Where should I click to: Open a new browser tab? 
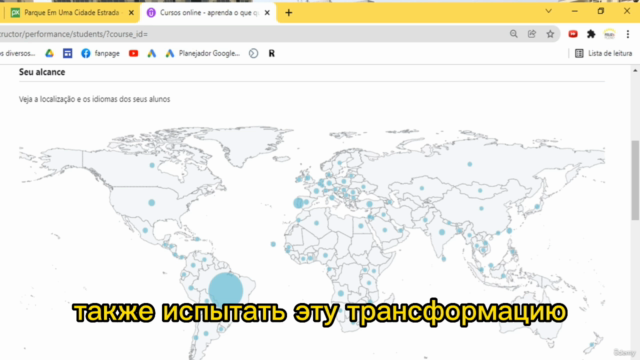[289, 13]
